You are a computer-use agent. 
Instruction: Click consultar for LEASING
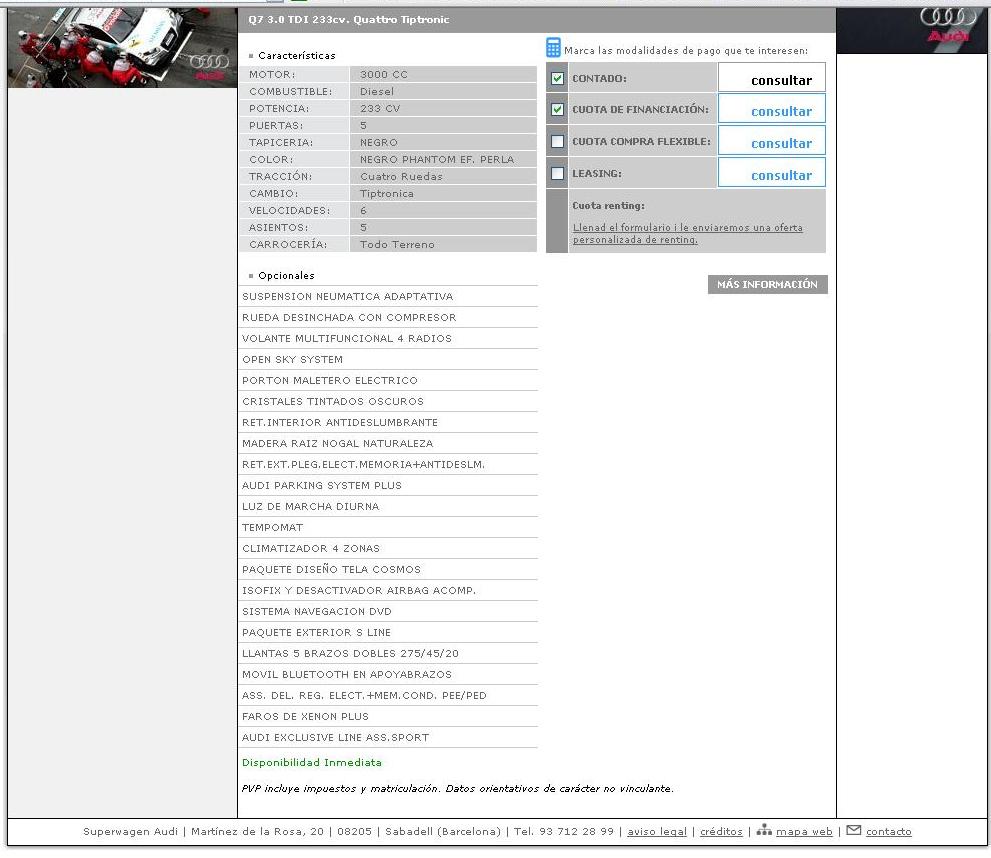[772, 172]
